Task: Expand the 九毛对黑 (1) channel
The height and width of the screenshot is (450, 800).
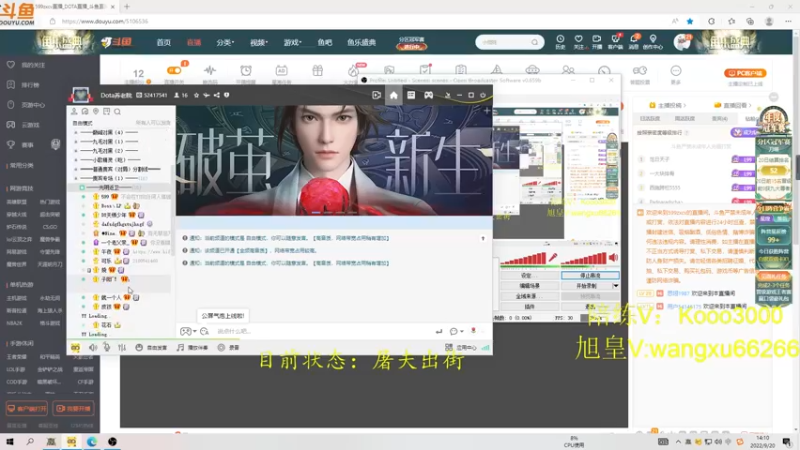Action: click(x=77, y=141)
